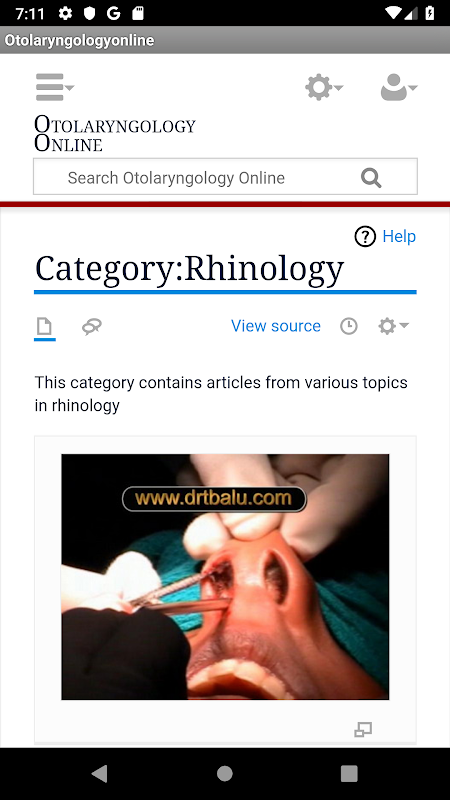
Task: Focus the Search Otolaryngology Online field
Action: pyautogui.click(x=225, y=177)
